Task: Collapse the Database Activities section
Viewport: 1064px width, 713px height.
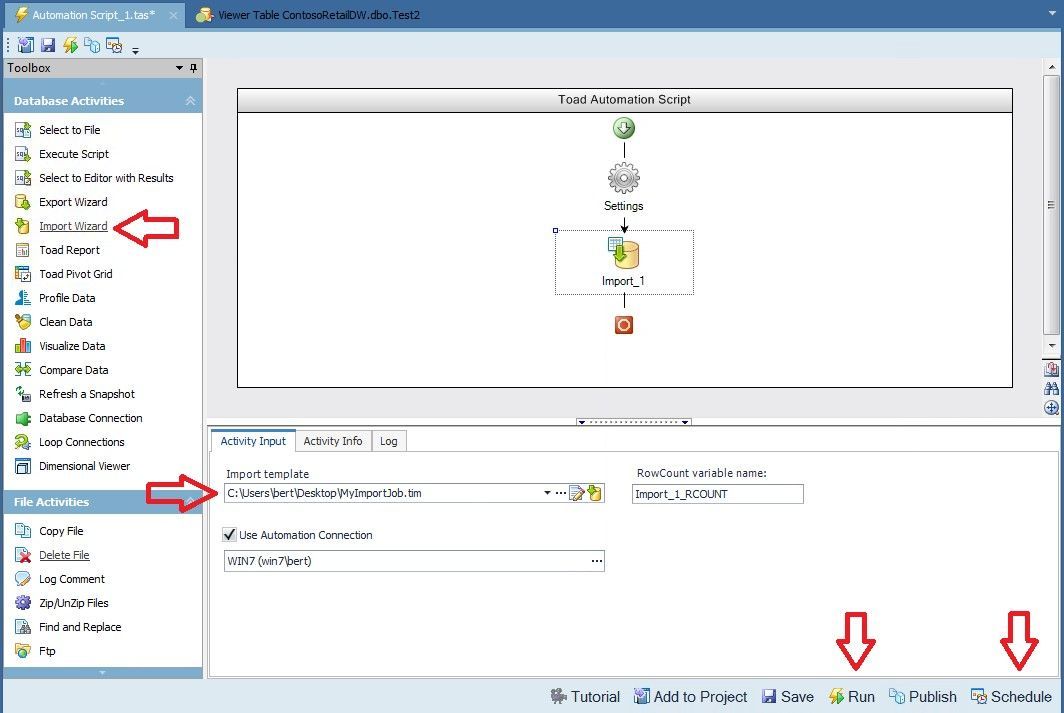Action: click(190, 100)
